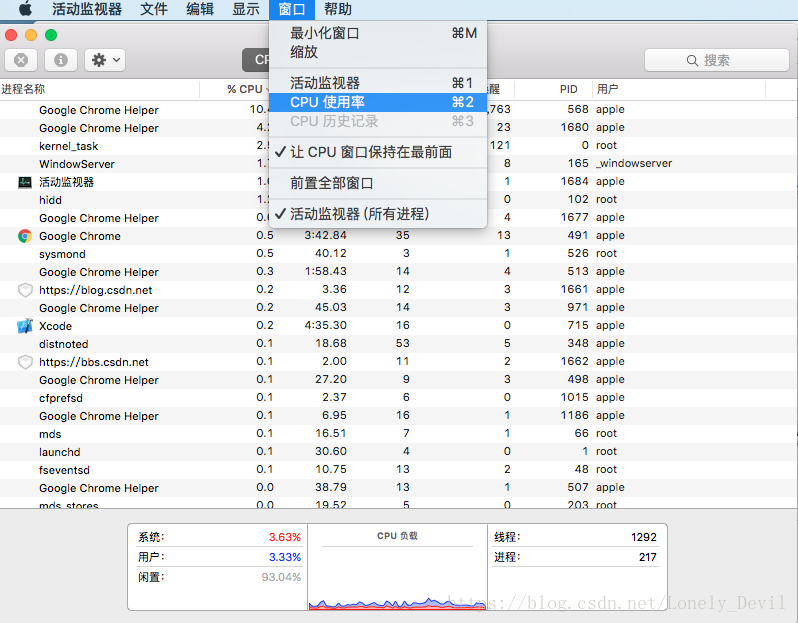Click the 线程 count 1292
Screen dimensions: 798x623
644,537
